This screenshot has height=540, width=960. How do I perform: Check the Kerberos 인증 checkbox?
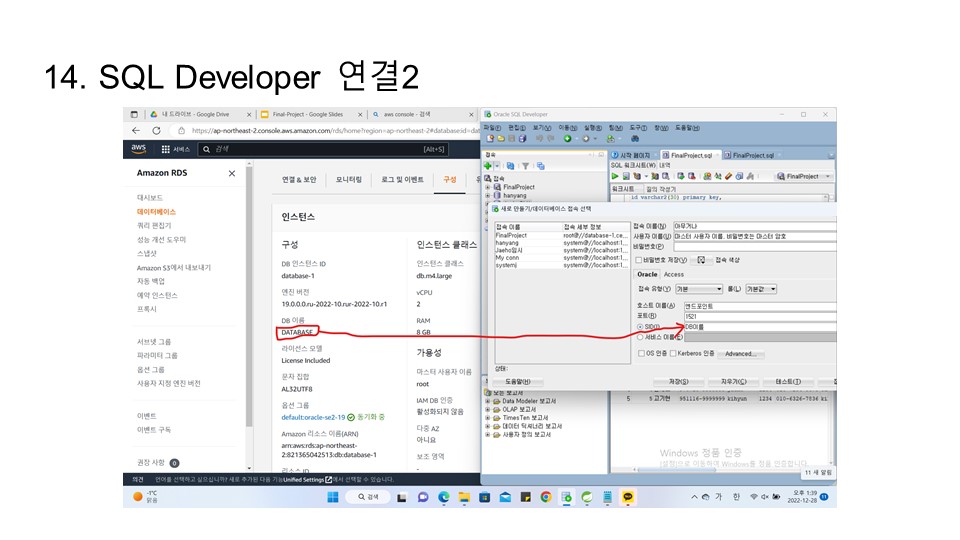coord(673,353)
